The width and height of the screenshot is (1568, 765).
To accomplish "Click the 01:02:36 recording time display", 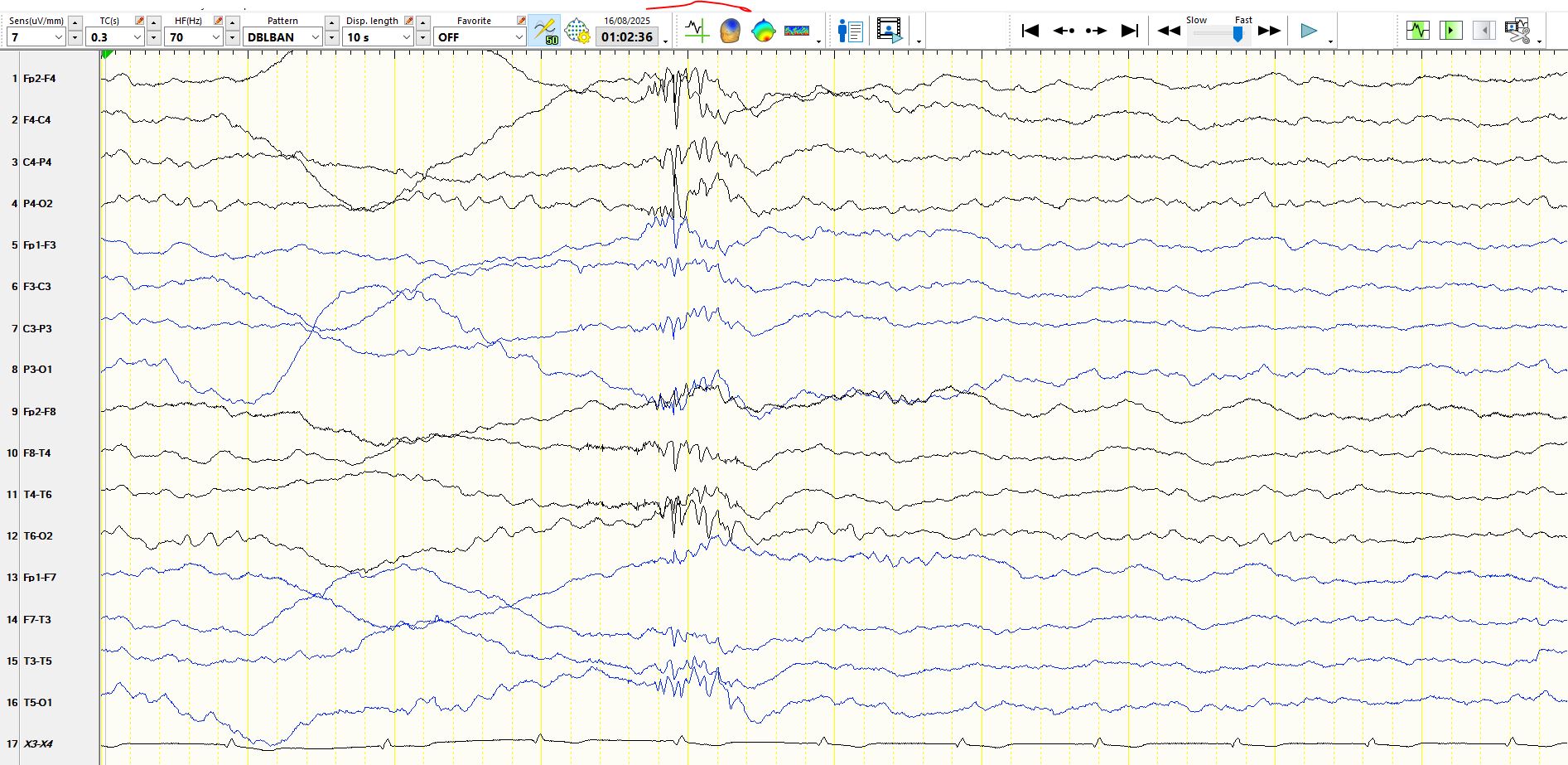I will [x=627, y=36].
